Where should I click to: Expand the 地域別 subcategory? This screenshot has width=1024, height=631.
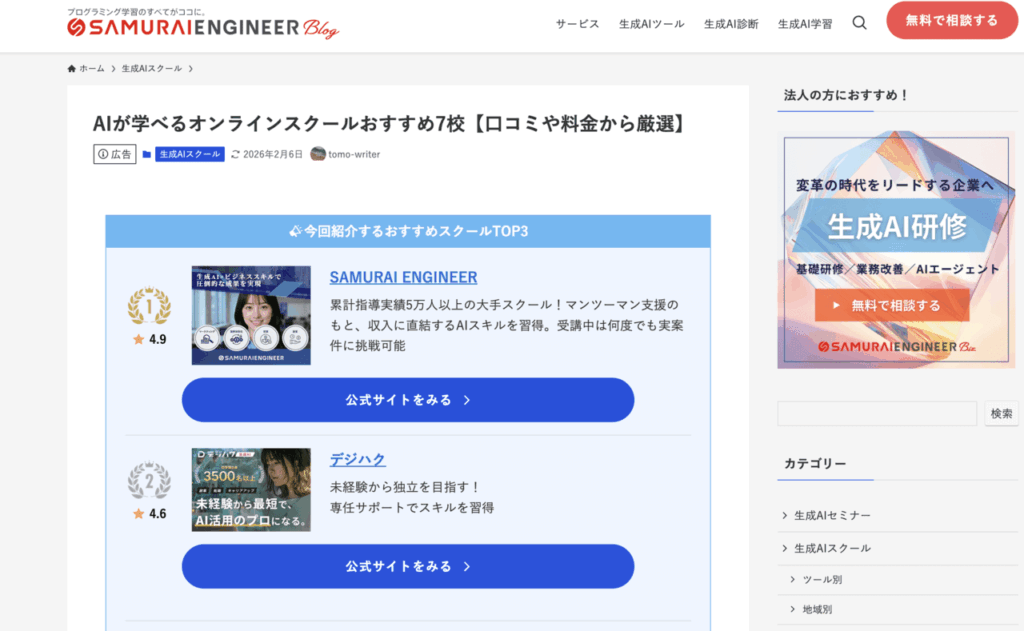[793, 609]
